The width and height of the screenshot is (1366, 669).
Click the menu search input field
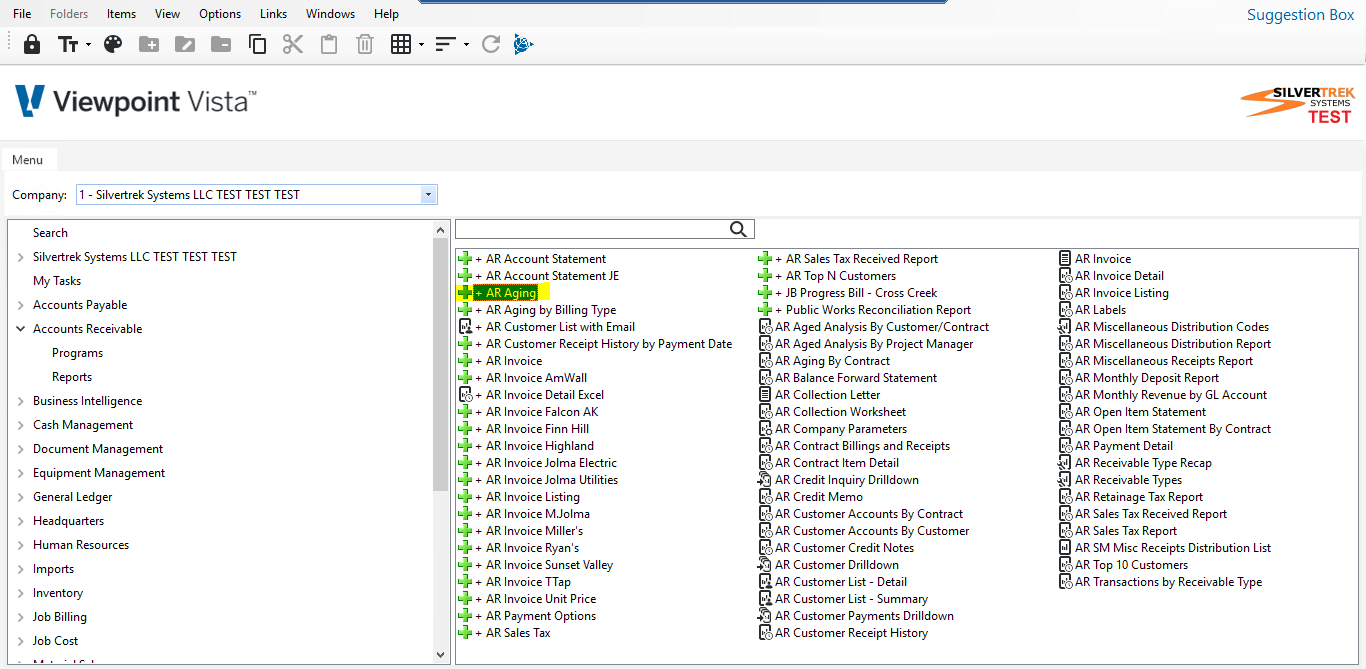tap(592, 230)
